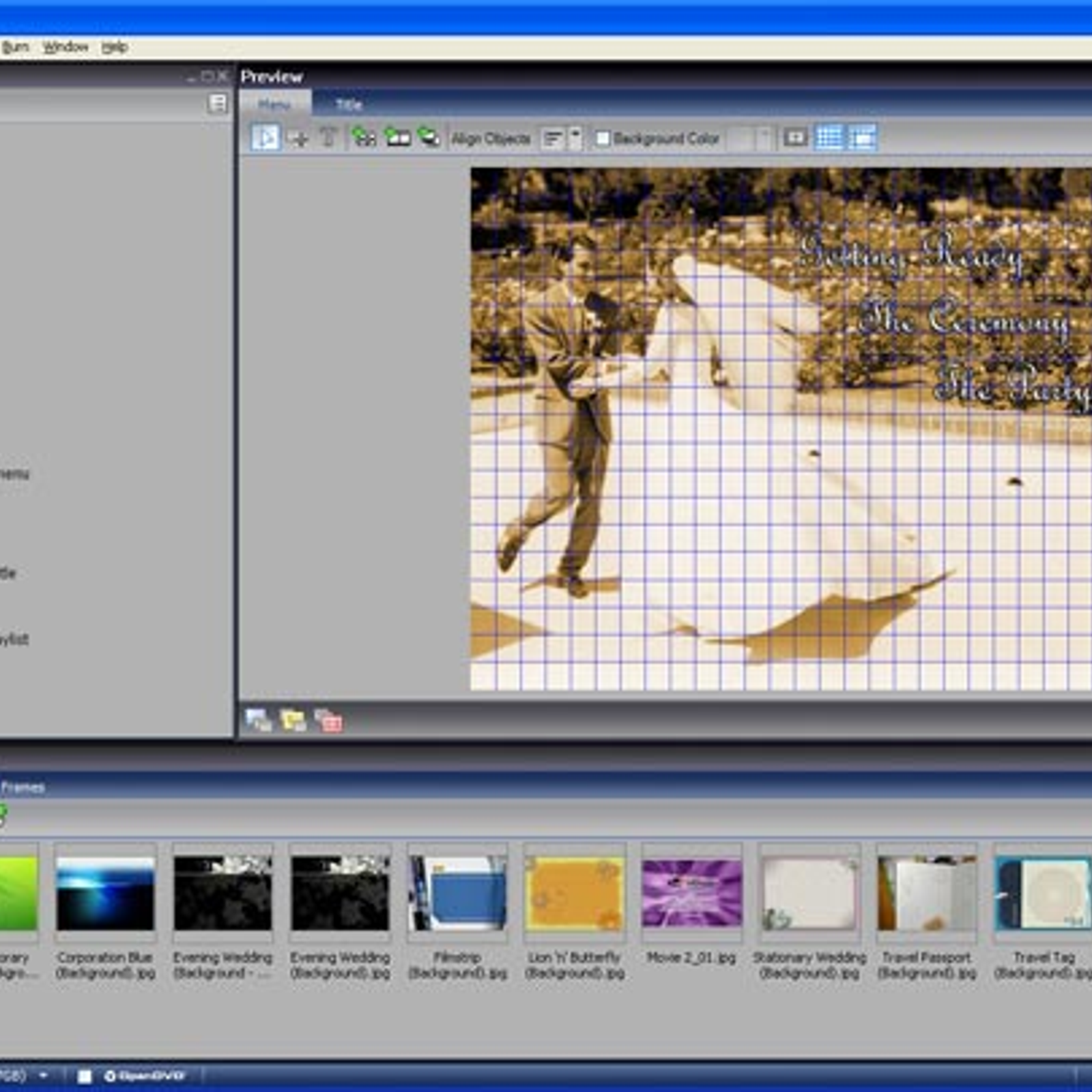The height and width of the screenshot is (1092, 1092).
Task: Click the red delete icon below preview
Action: (328, 721)
